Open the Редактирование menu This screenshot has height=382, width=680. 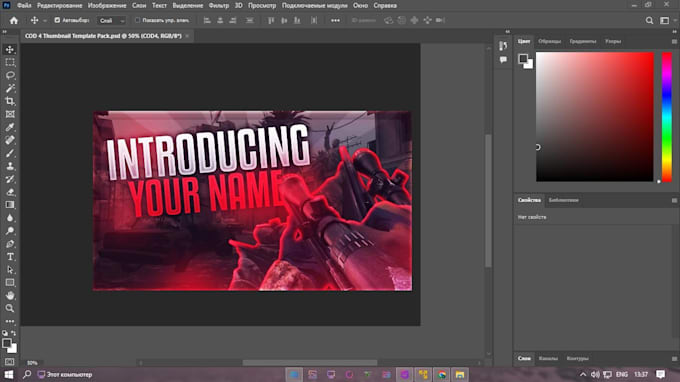pos(59,6)
